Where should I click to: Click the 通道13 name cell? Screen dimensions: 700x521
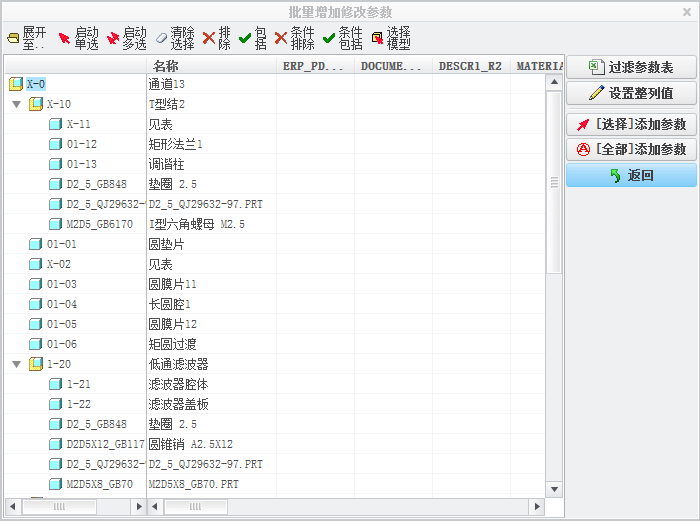pyautogui.click(x=211, y=84)
